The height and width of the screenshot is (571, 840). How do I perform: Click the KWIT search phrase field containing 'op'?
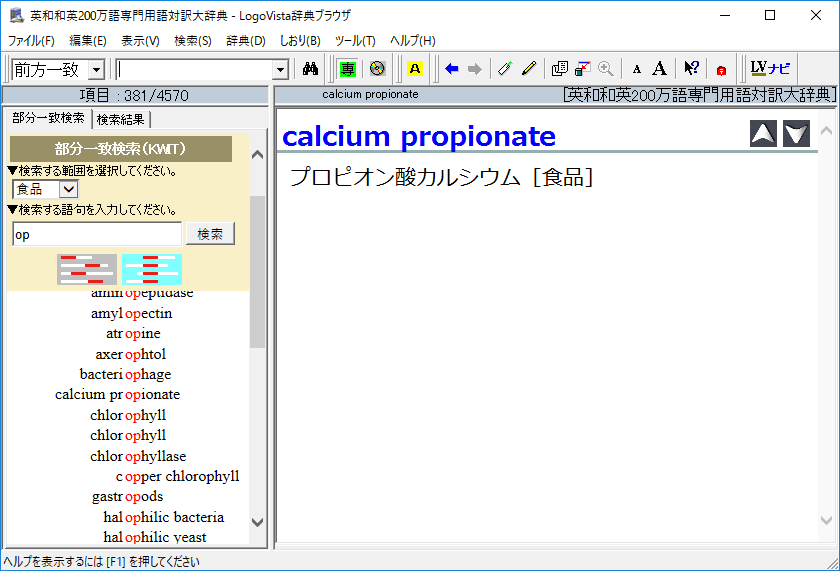tap(97, 234)
